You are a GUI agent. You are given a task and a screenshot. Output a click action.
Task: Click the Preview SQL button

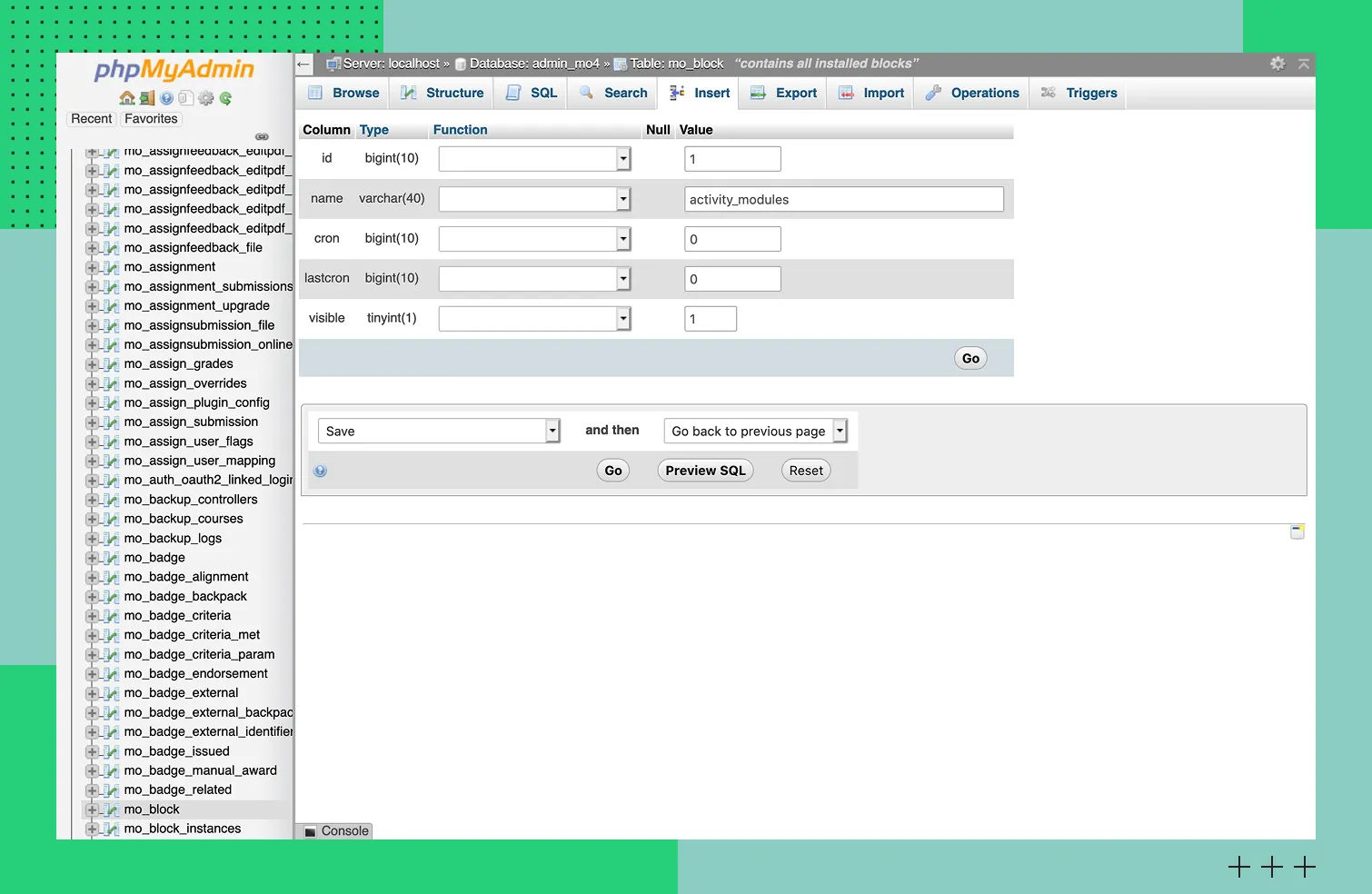tap(705, 471)
